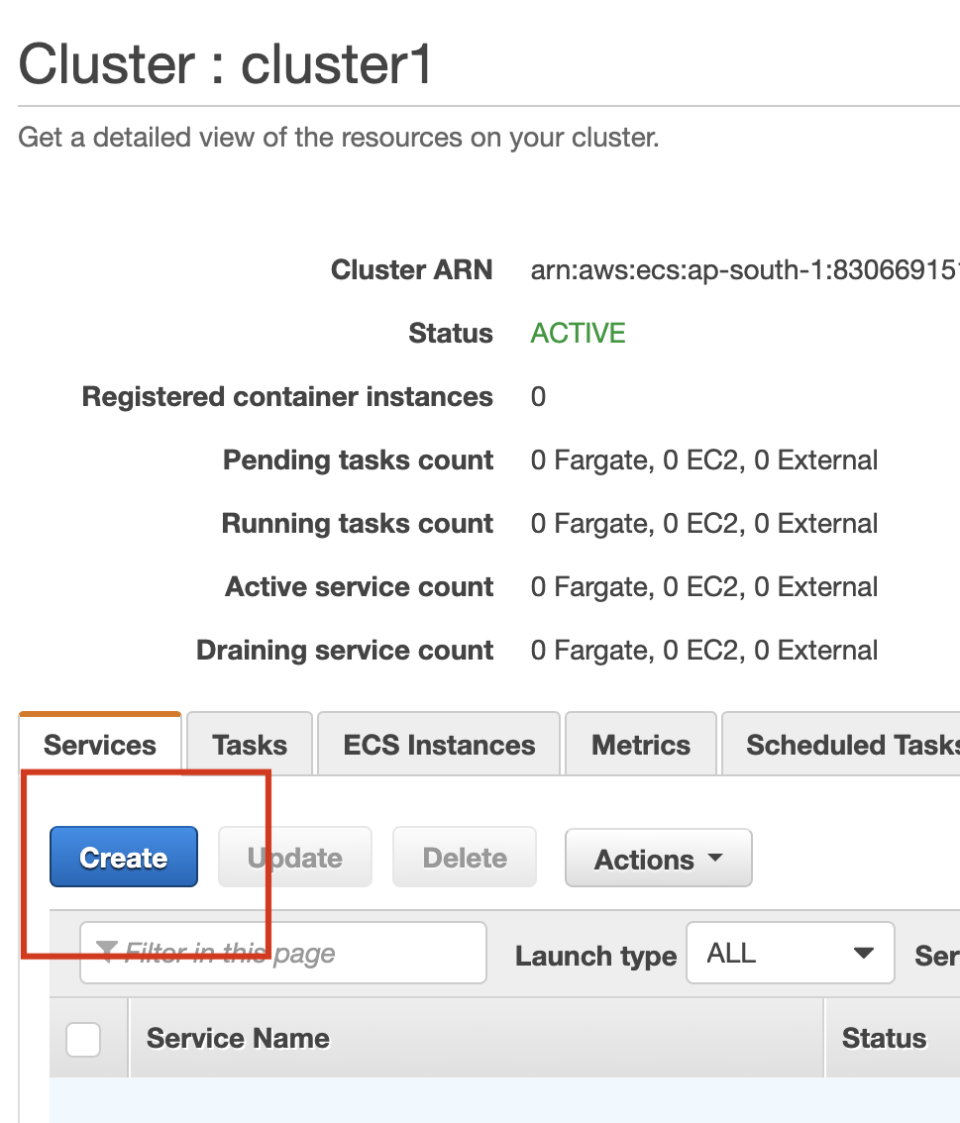This screenshot has width=960, height=1123.
Task: Click the Create service button
Action: point(123,857)
